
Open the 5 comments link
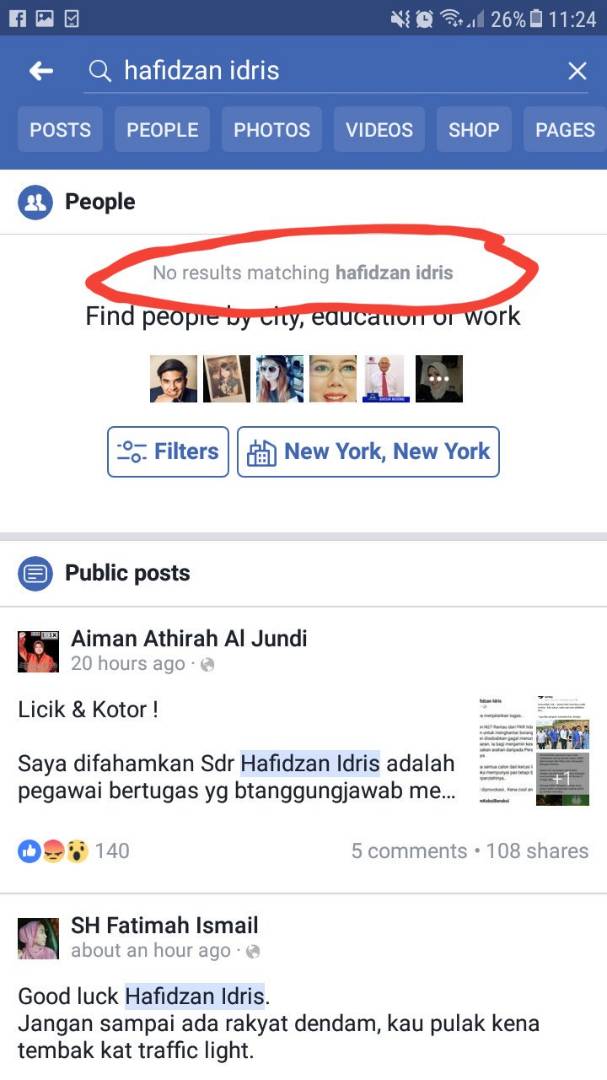pos(409,851)
